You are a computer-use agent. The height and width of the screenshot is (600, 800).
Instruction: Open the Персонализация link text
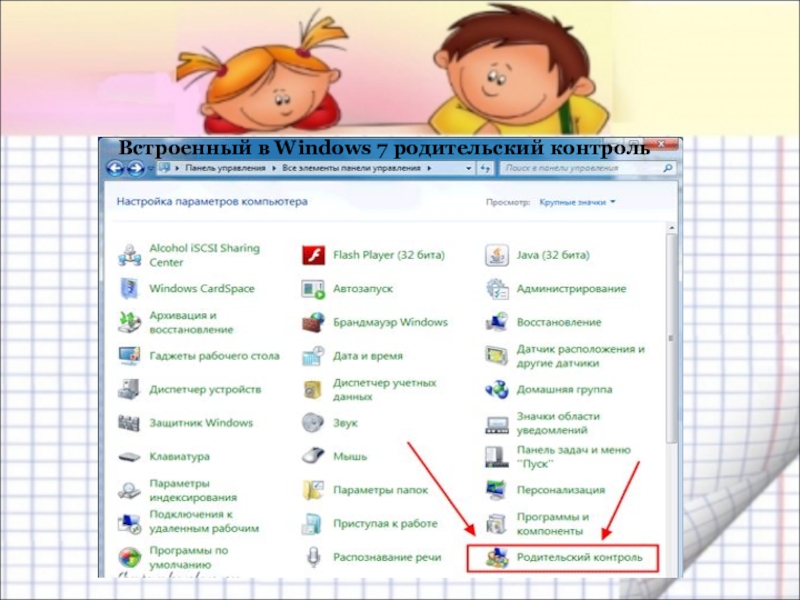pos(561,490)
